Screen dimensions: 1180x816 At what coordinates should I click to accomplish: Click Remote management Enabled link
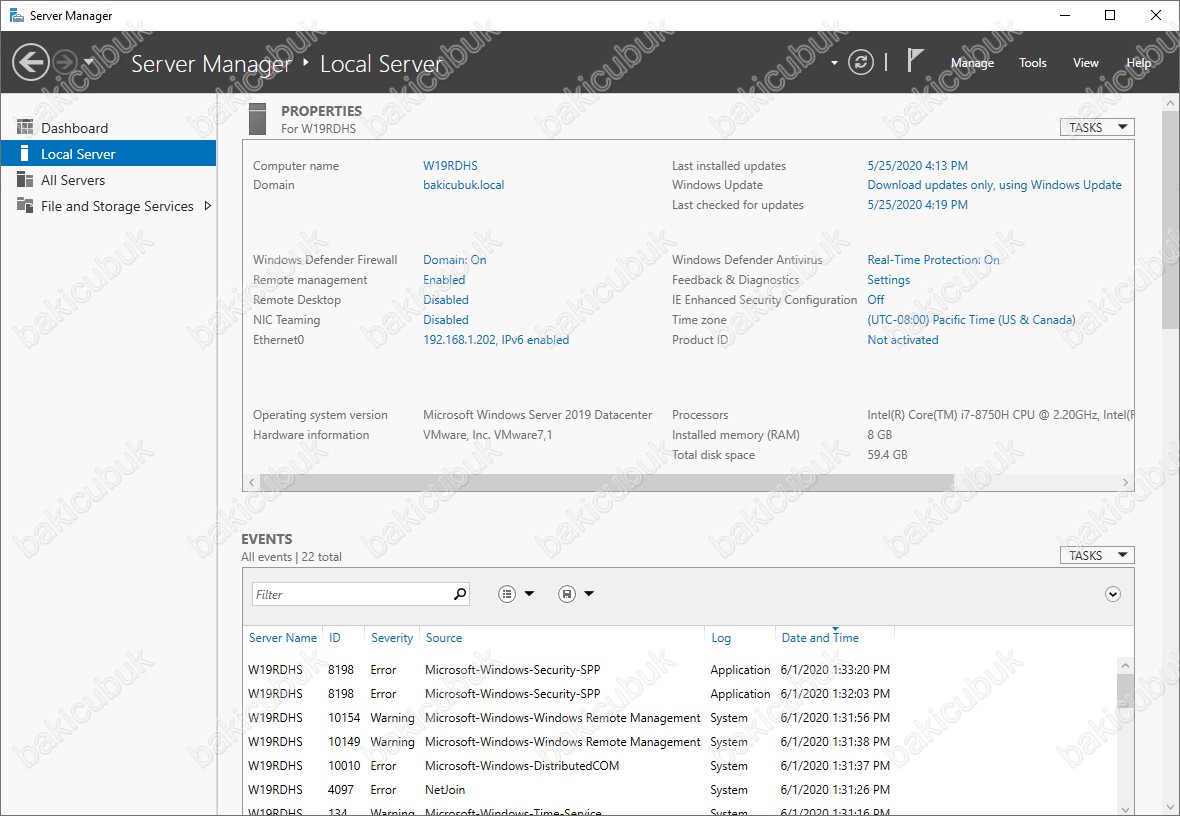click(444, 280)
